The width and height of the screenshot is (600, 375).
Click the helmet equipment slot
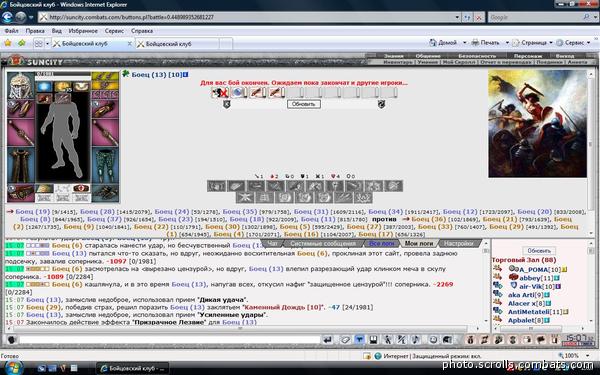[21, 85]
